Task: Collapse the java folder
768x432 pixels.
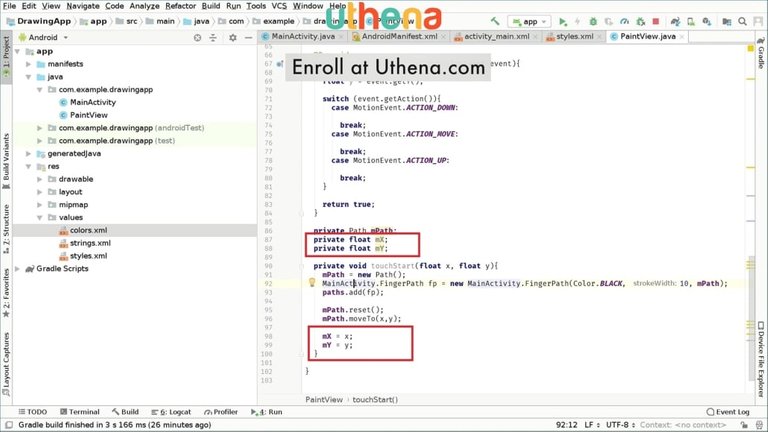Action: pos(28,77)
